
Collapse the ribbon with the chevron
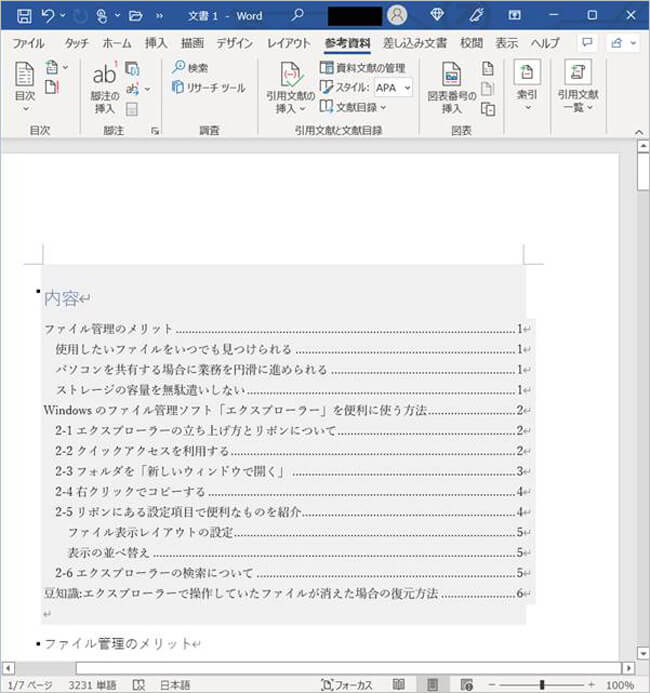coord(639,132)
